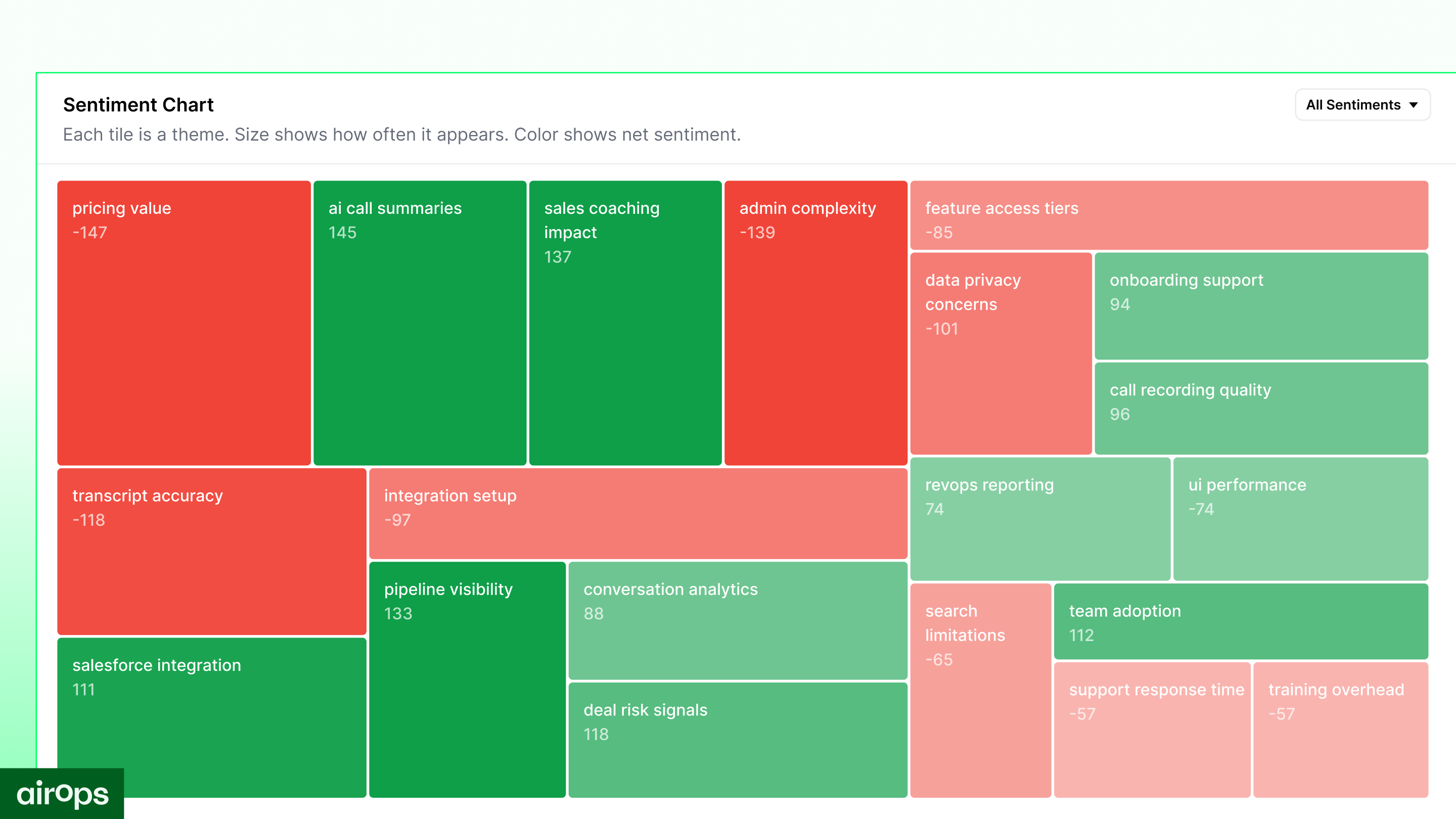Click the deal risk signals tile

click(737, 739)
